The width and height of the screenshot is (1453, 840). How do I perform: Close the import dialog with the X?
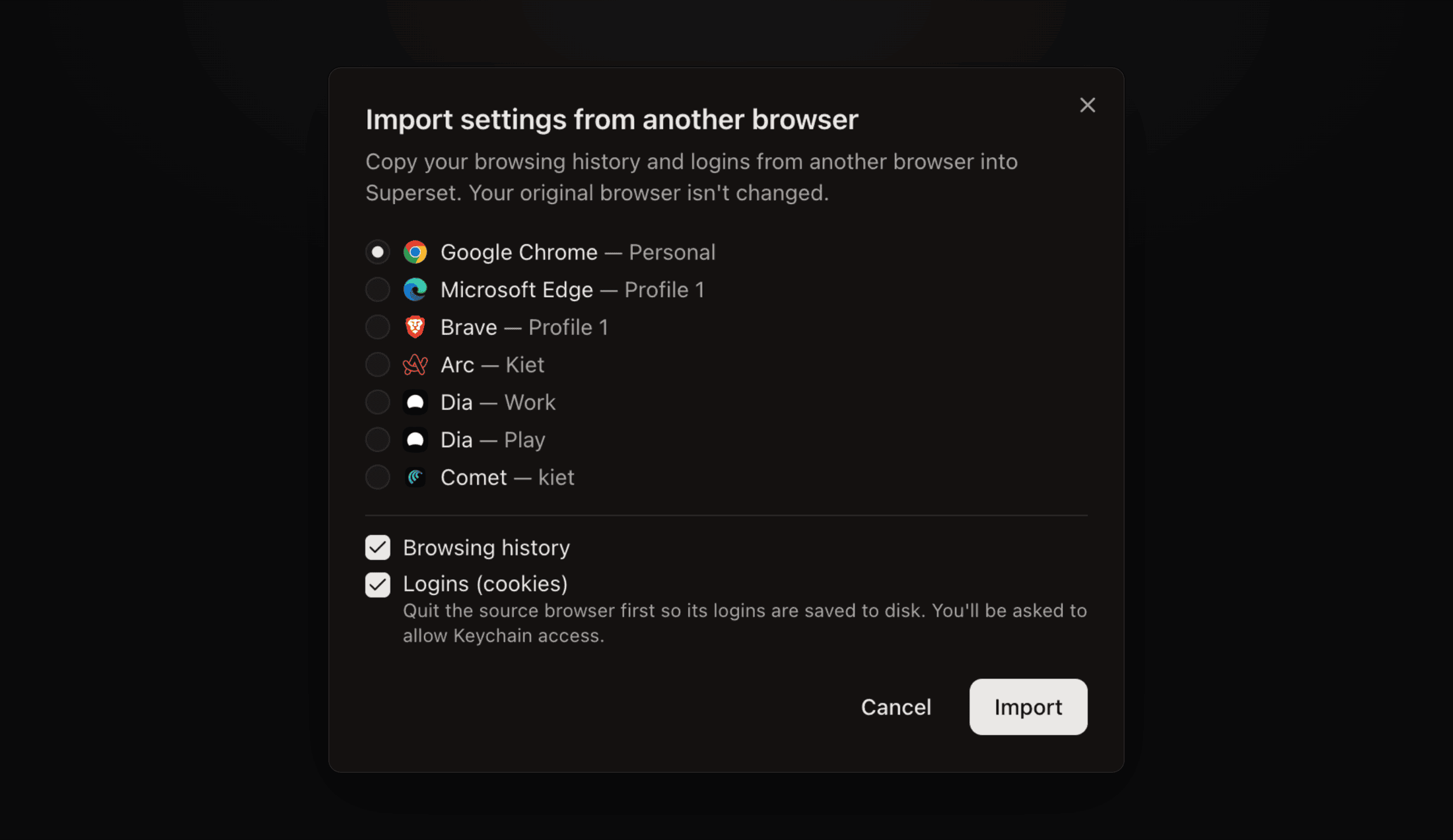click(1088, 105)
